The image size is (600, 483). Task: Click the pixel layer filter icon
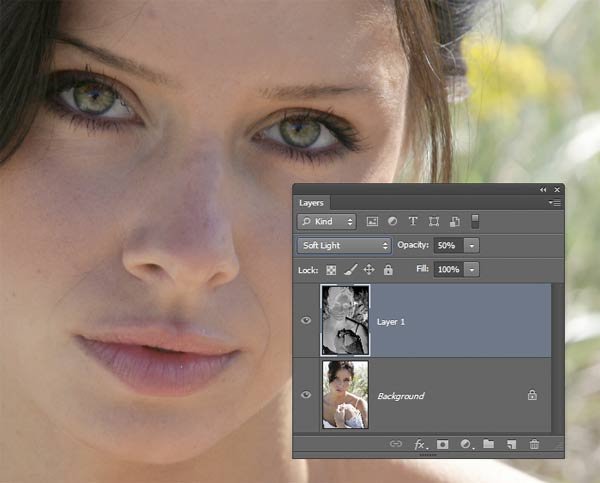click(x=373, y=221)
